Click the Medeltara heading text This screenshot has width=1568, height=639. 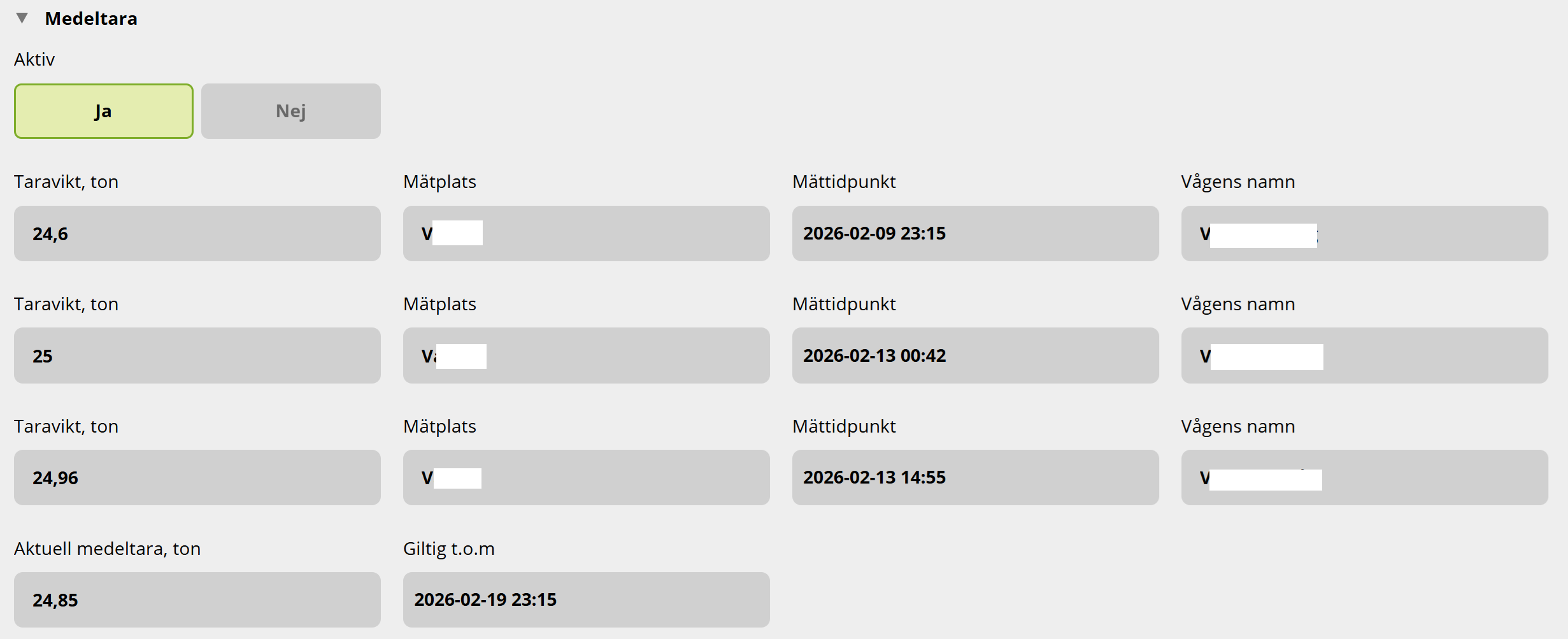click(x=91, y=19)
